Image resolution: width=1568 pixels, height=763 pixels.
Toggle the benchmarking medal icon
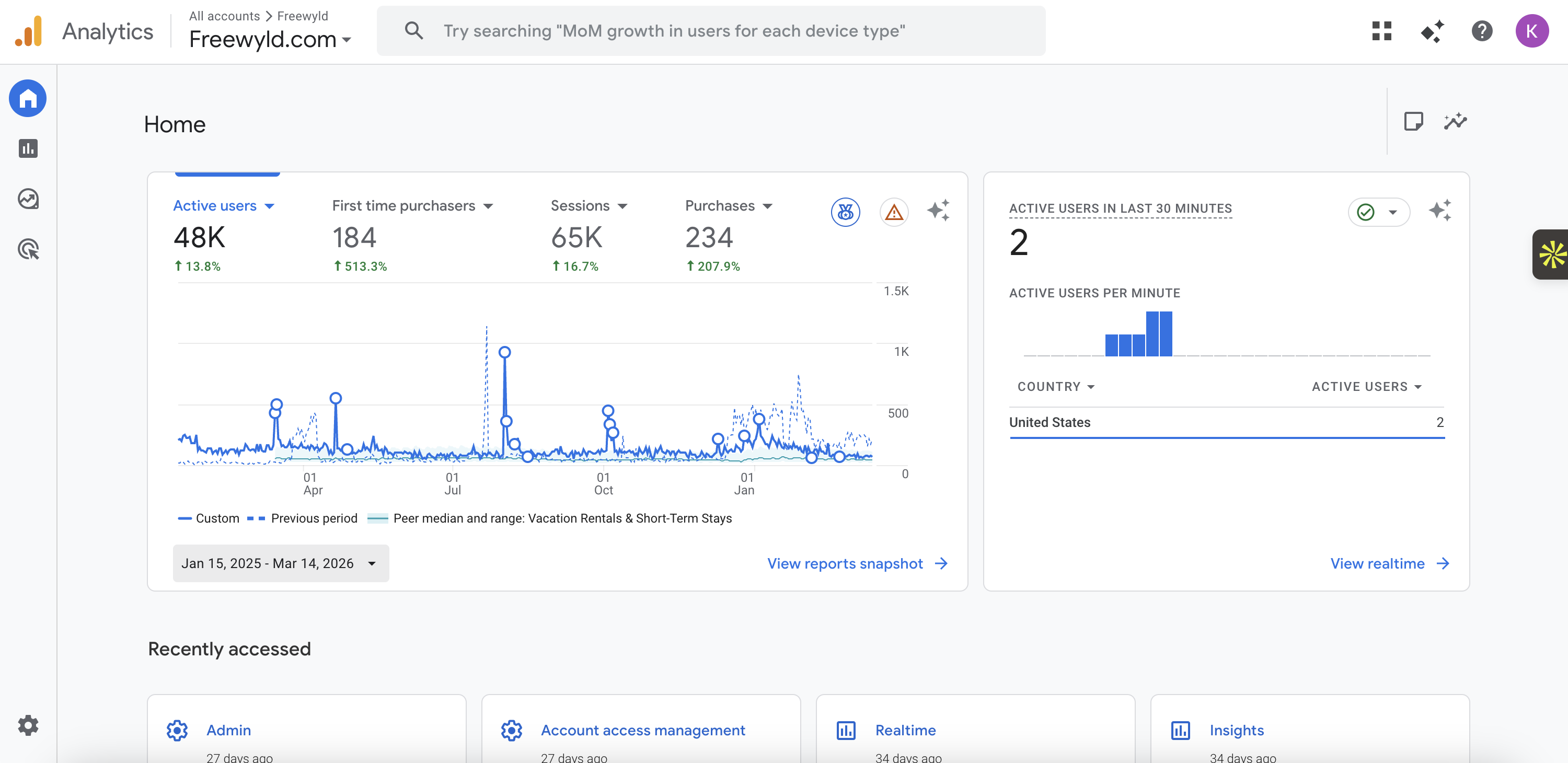click(846, 212)
